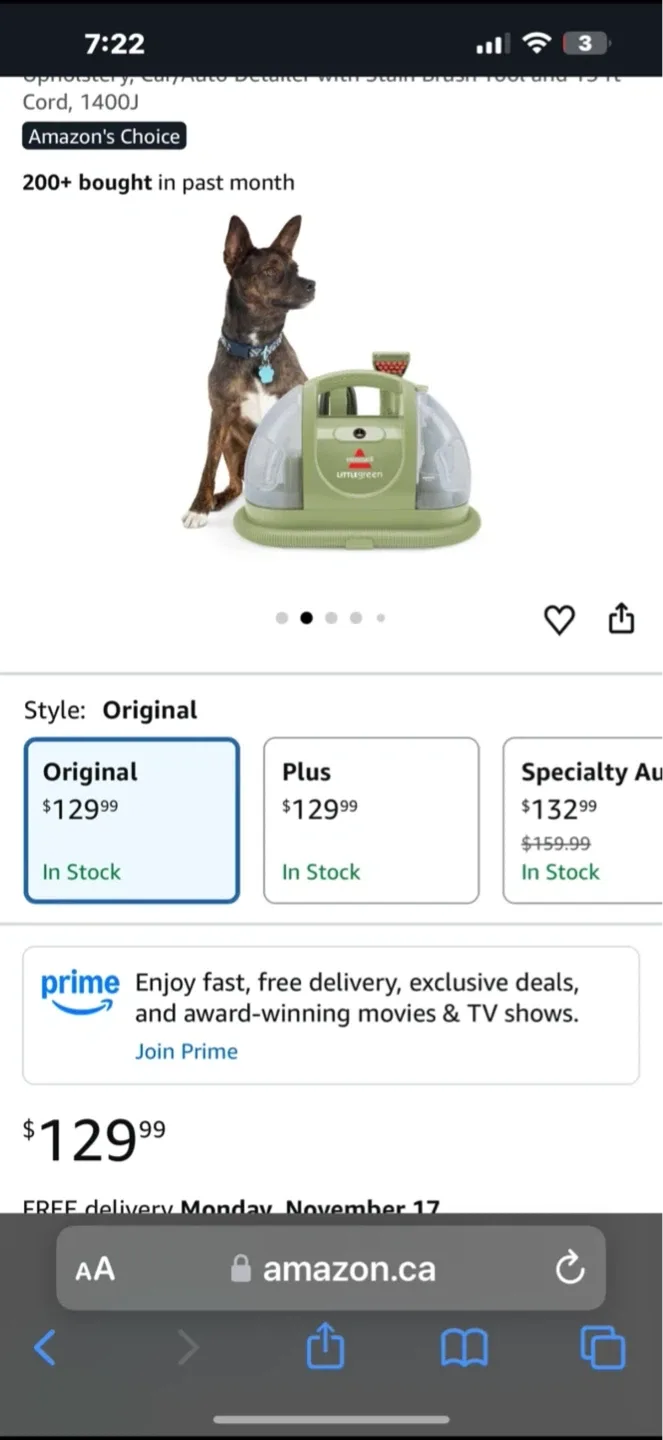This screenshot has height=1440, width=663.
Task: Jump to first image carousel dot
Action: coord(282,618)
